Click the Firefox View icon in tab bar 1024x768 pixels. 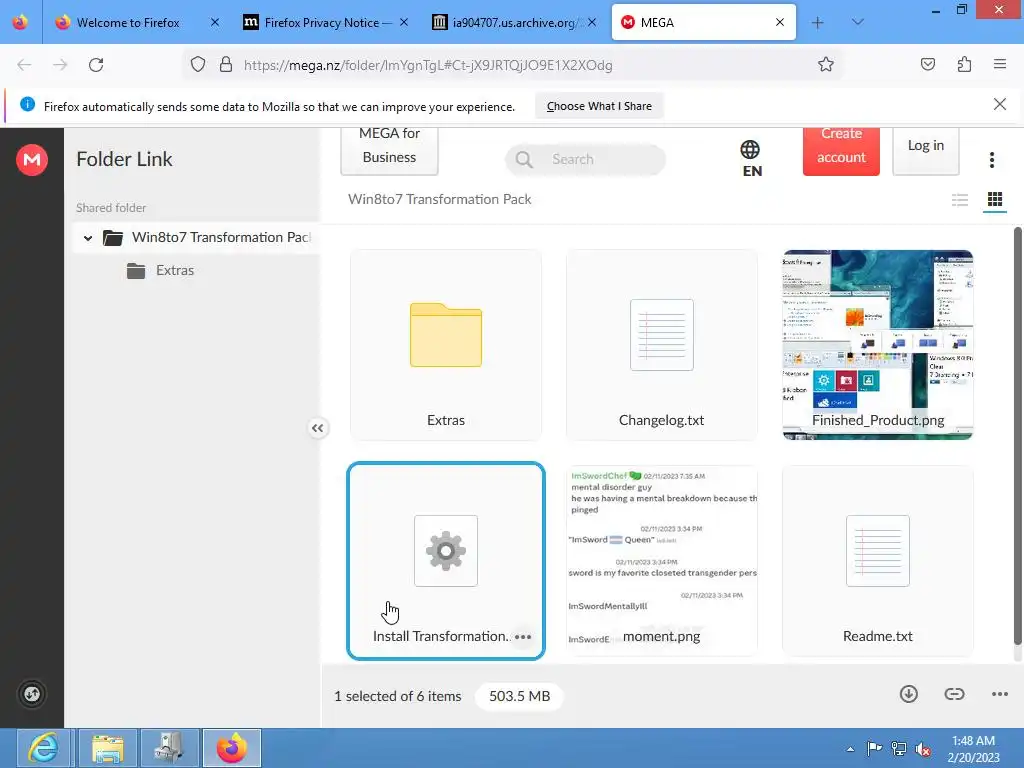point(20,23)
